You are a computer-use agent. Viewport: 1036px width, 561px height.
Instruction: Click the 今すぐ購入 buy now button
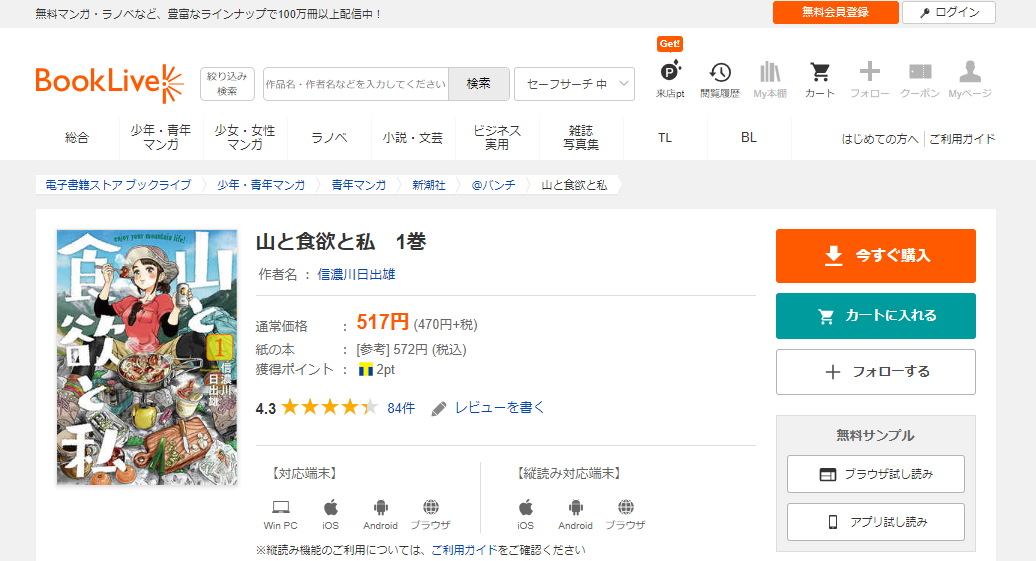click(875, 256)
